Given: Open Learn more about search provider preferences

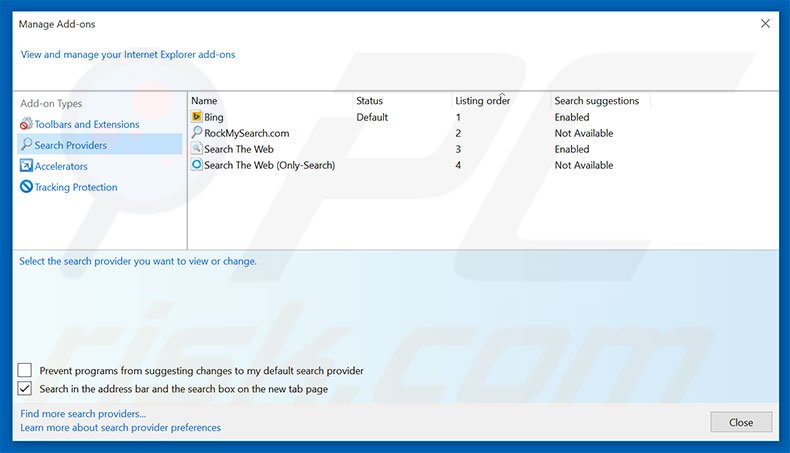Looking at the screenshot, I should (120, 427).
